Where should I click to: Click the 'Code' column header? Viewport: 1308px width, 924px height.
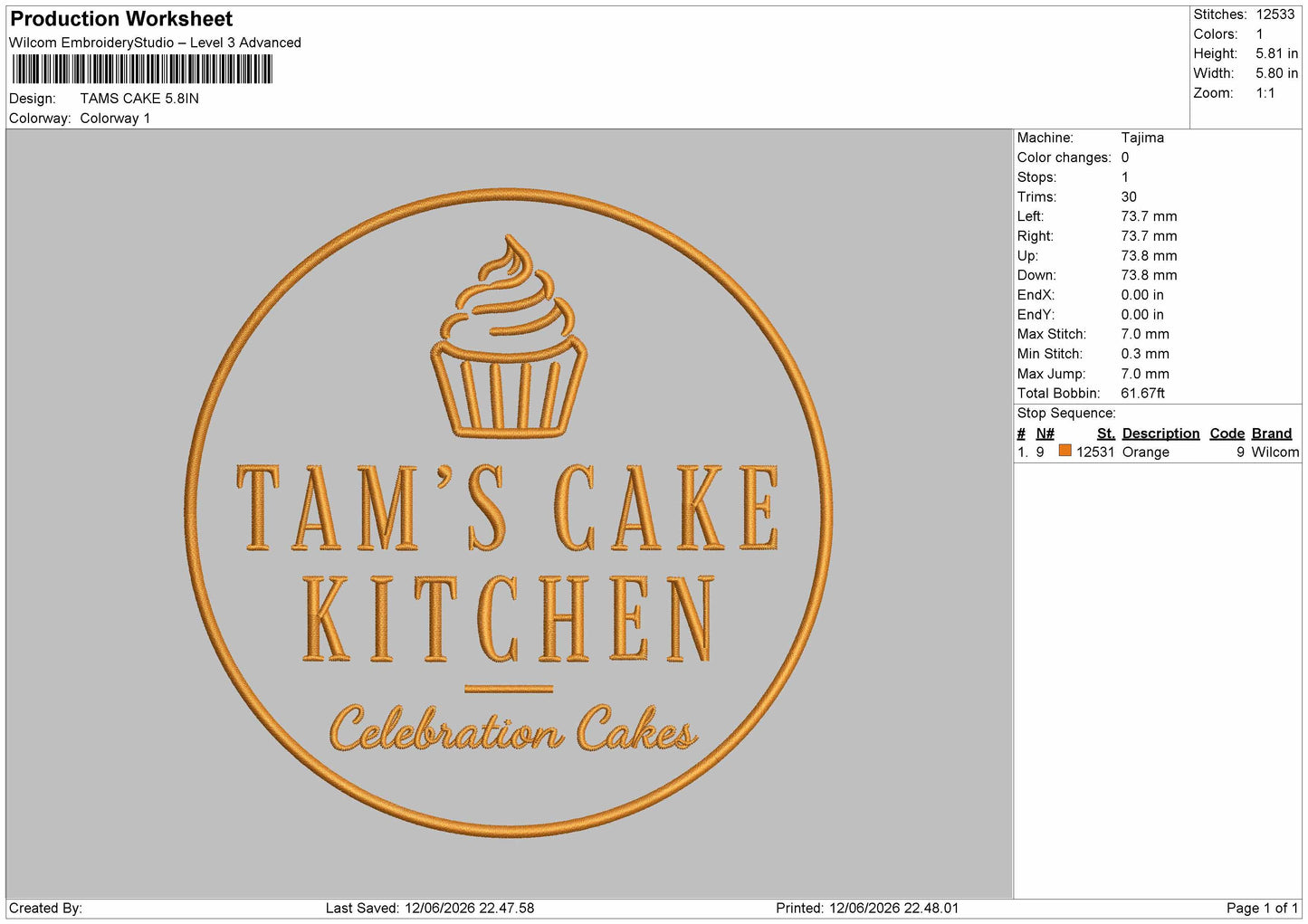point(1227,433)
